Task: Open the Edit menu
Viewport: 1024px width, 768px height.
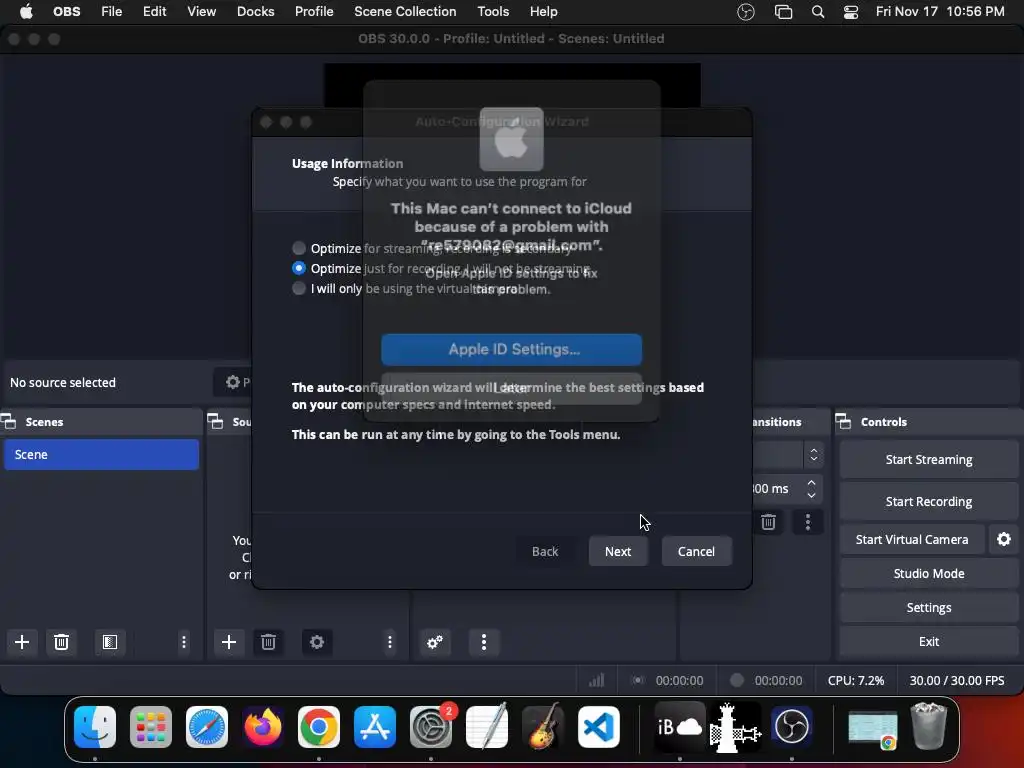Action: click(x=155, y=12)
